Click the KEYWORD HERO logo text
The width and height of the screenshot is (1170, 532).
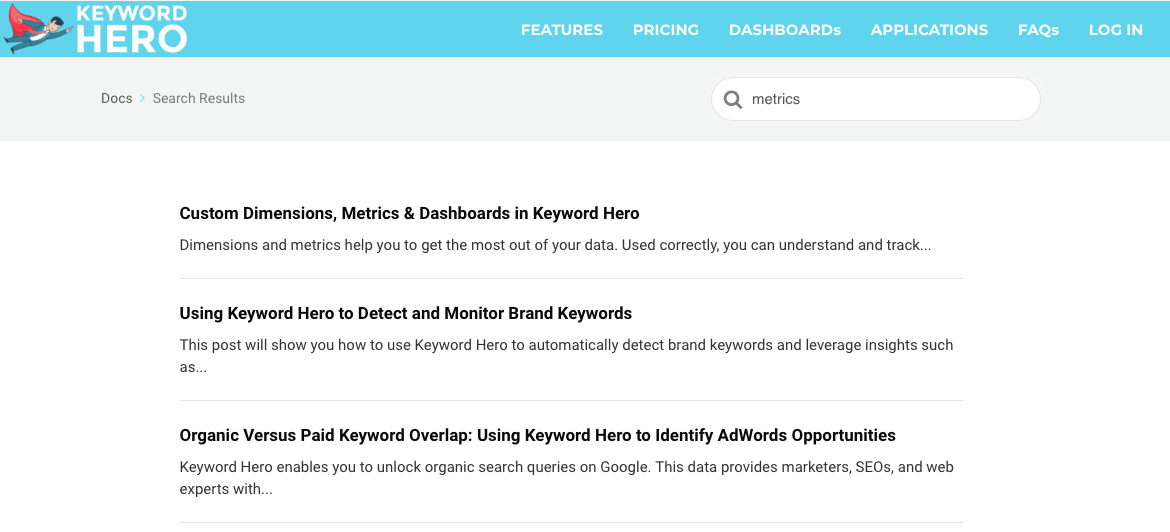coord(132,30)
